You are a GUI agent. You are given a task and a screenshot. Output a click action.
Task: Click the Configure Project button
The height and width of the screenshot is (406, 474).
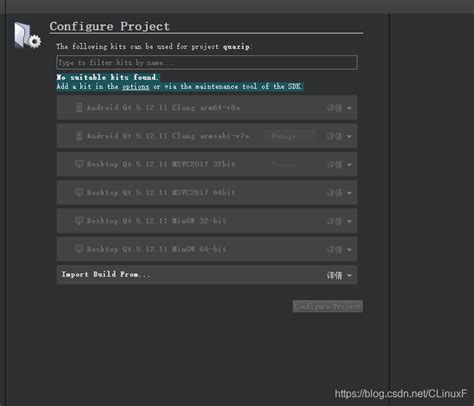(x=328, y=306)
